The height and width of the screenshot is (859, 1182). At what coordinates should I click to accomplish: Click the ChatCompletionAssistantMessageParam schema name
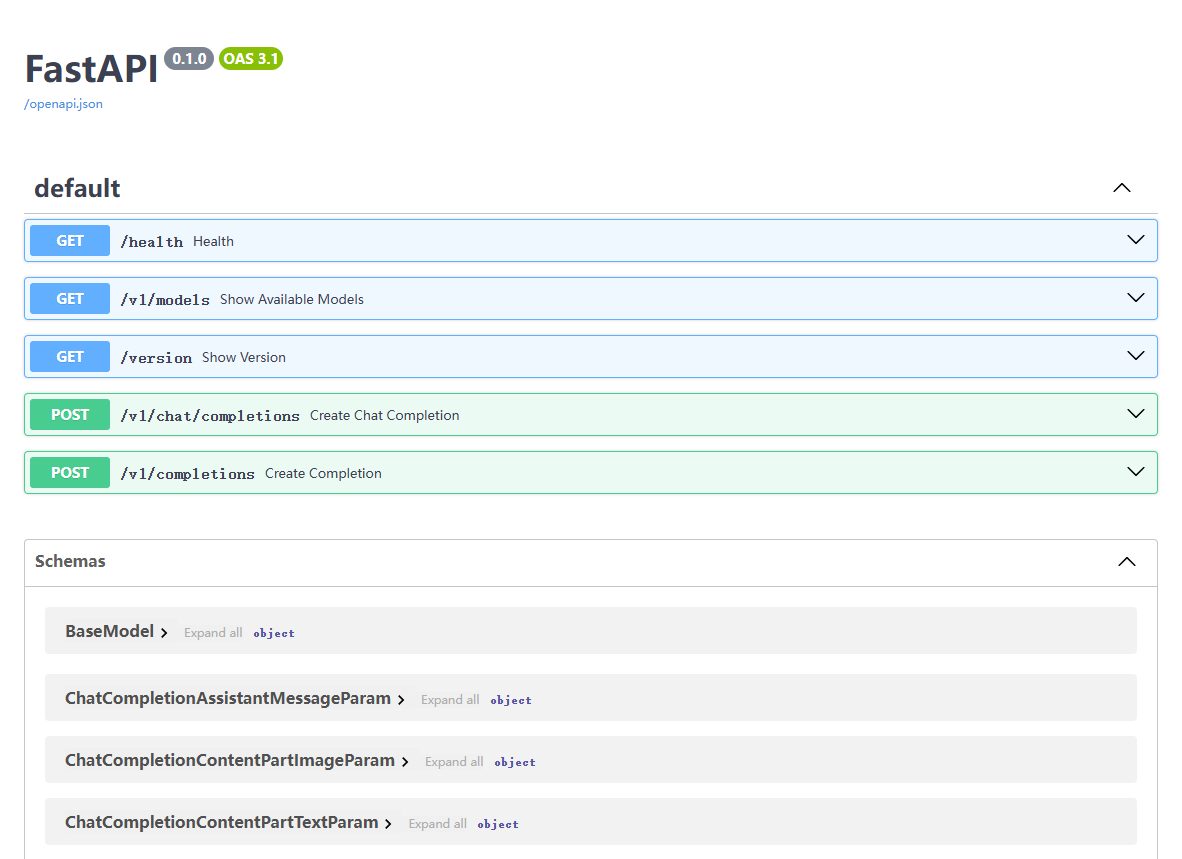pos(228,699)
